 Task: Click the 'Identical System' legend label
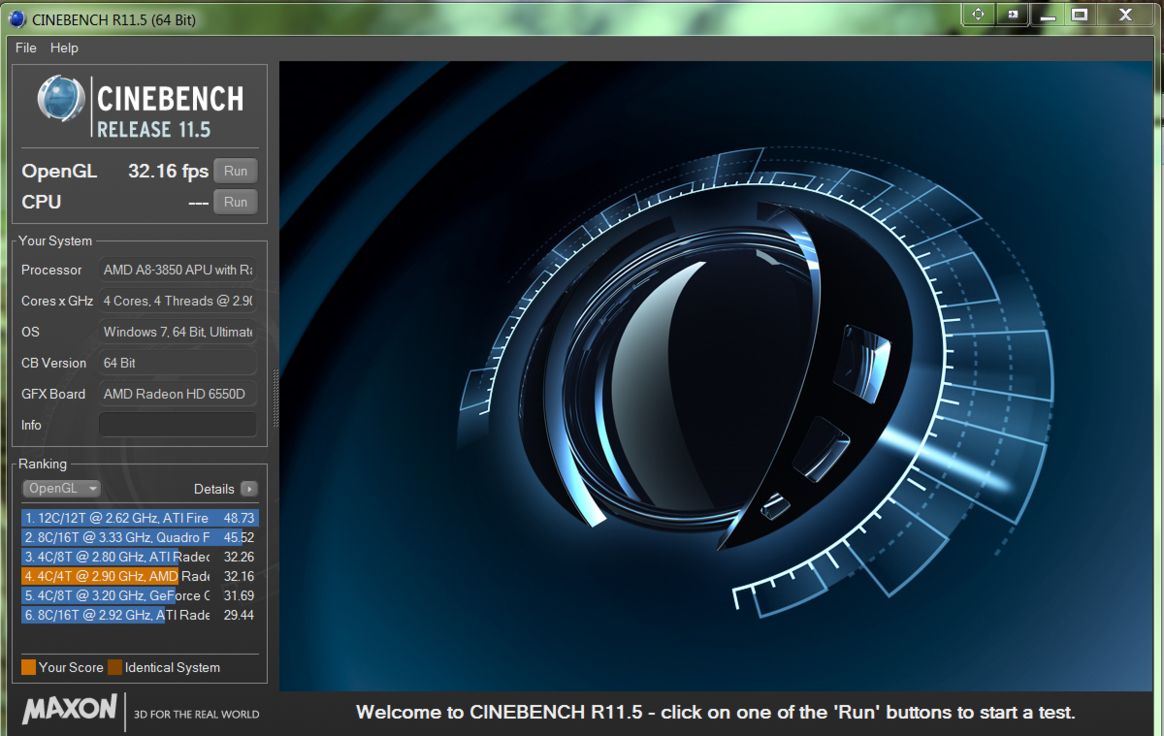point(172,667)
